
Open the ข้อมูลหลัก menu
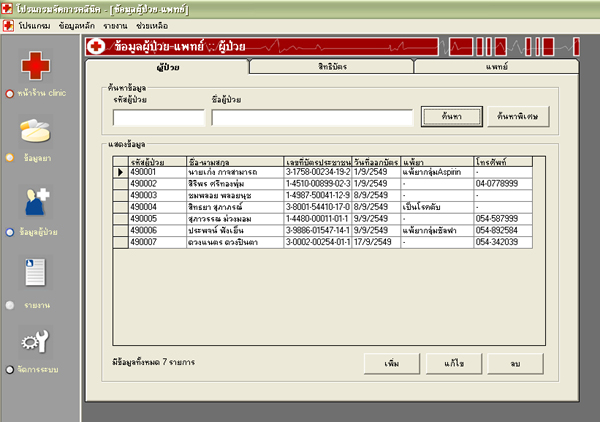[77, 22]
